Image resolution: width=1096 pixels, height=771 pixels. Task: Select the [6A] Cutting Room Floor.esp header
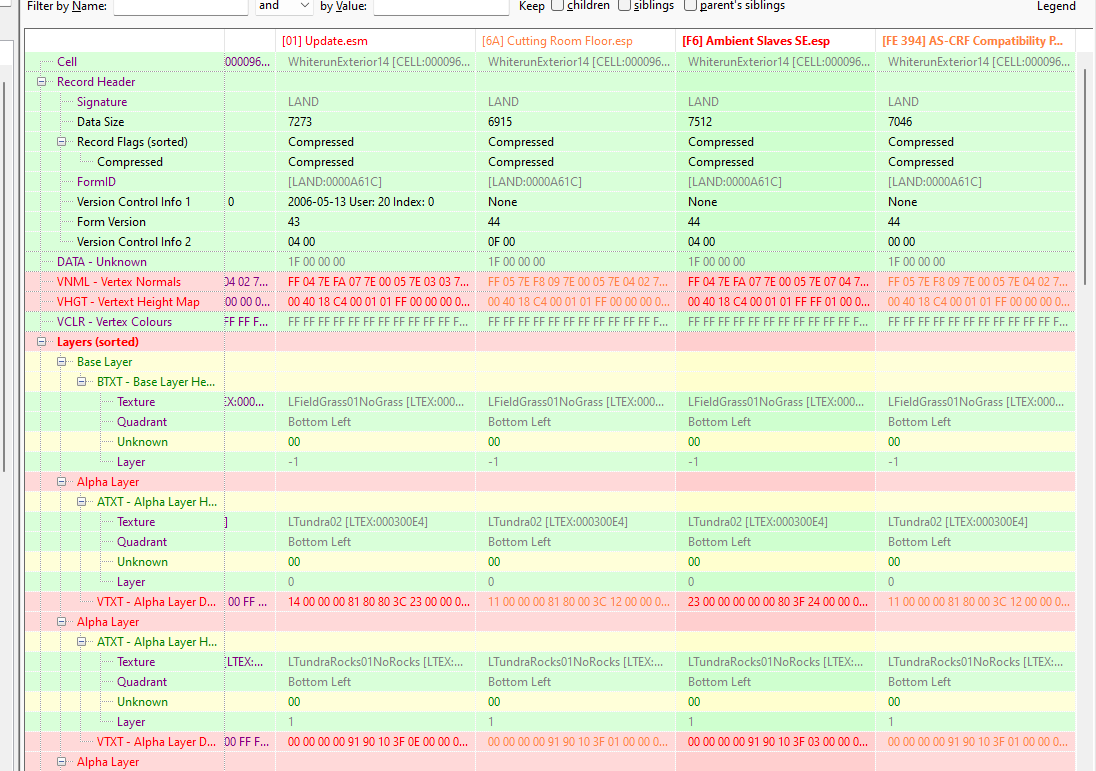(575, 41)
